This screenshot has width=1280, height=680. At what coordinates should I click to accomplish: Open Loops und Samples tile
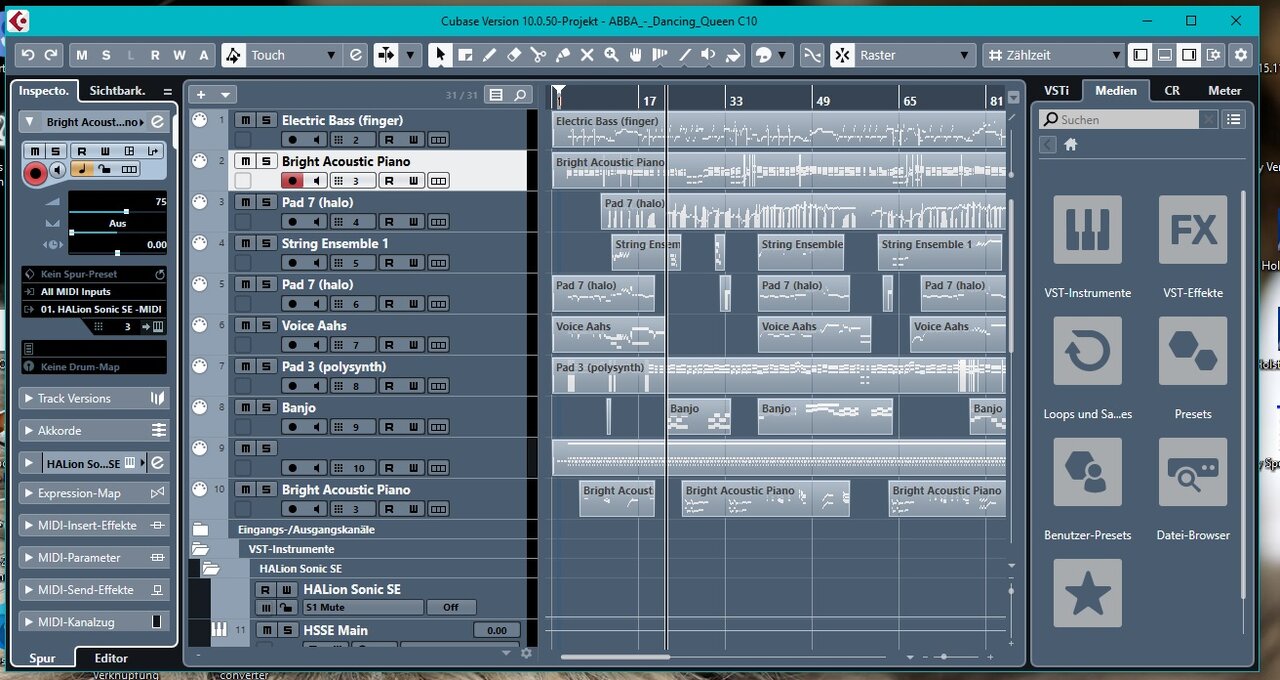pos(1087,351)
